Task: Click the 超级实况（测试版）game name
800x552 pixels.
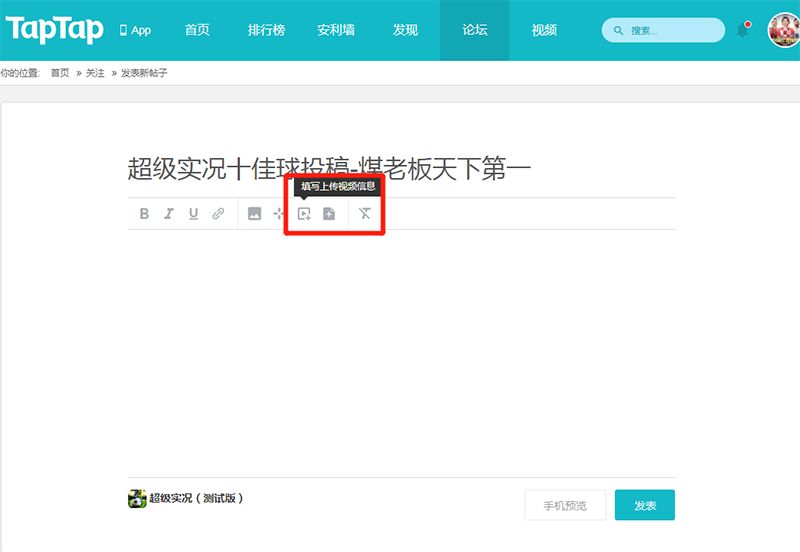Action: click(196, 498)
